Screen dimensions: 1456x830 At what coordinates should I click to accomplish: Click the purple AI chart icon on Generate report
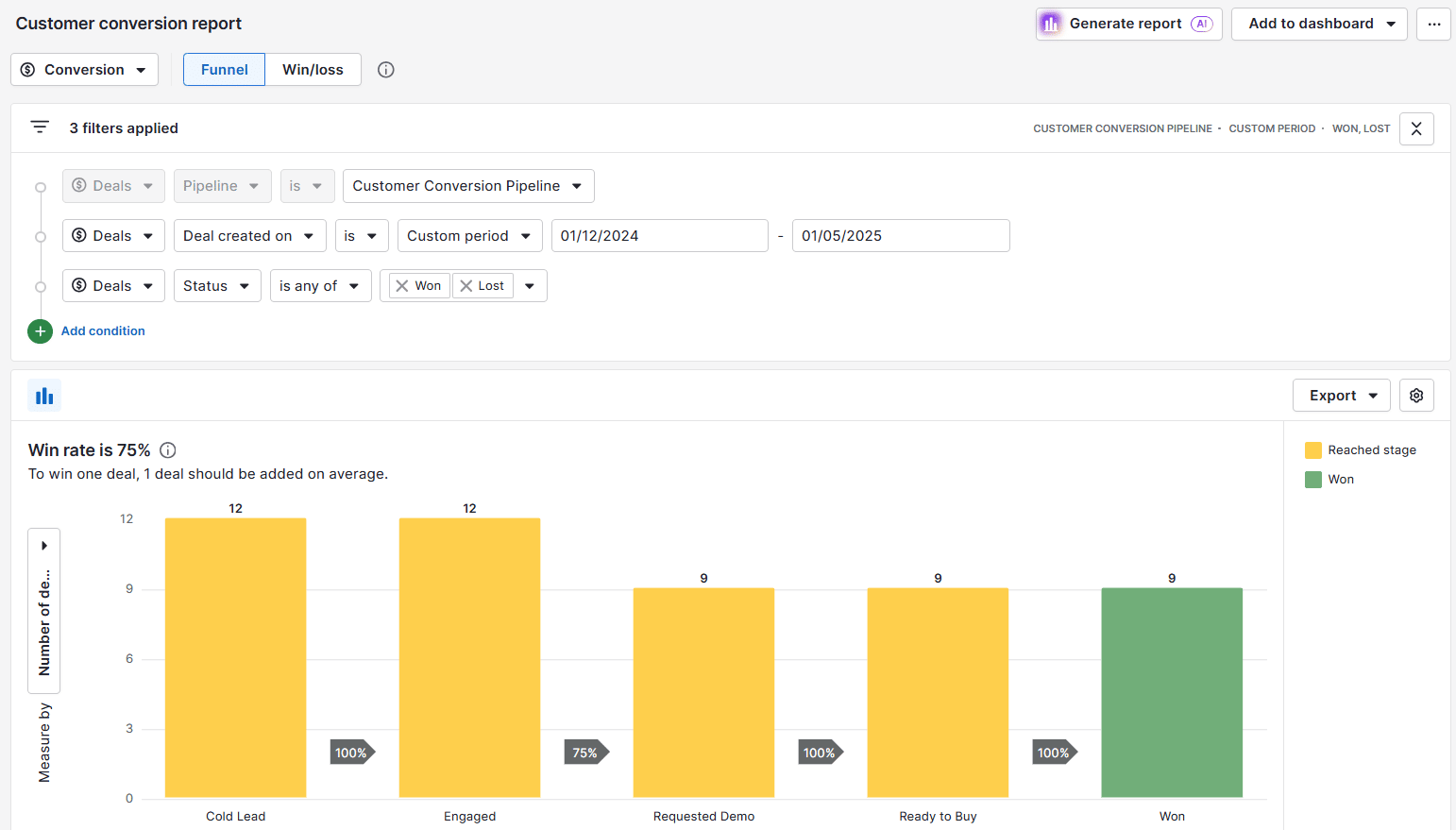[1050, 24]
